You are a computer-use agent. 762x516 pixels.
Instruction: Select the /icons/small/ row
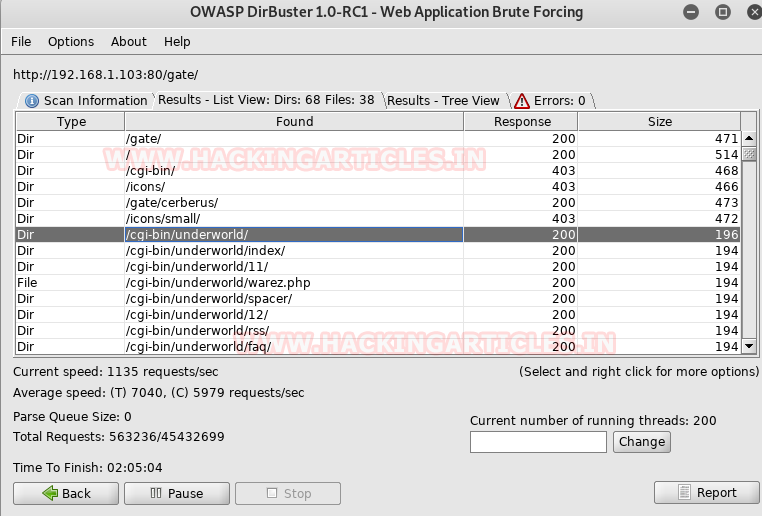378,219
